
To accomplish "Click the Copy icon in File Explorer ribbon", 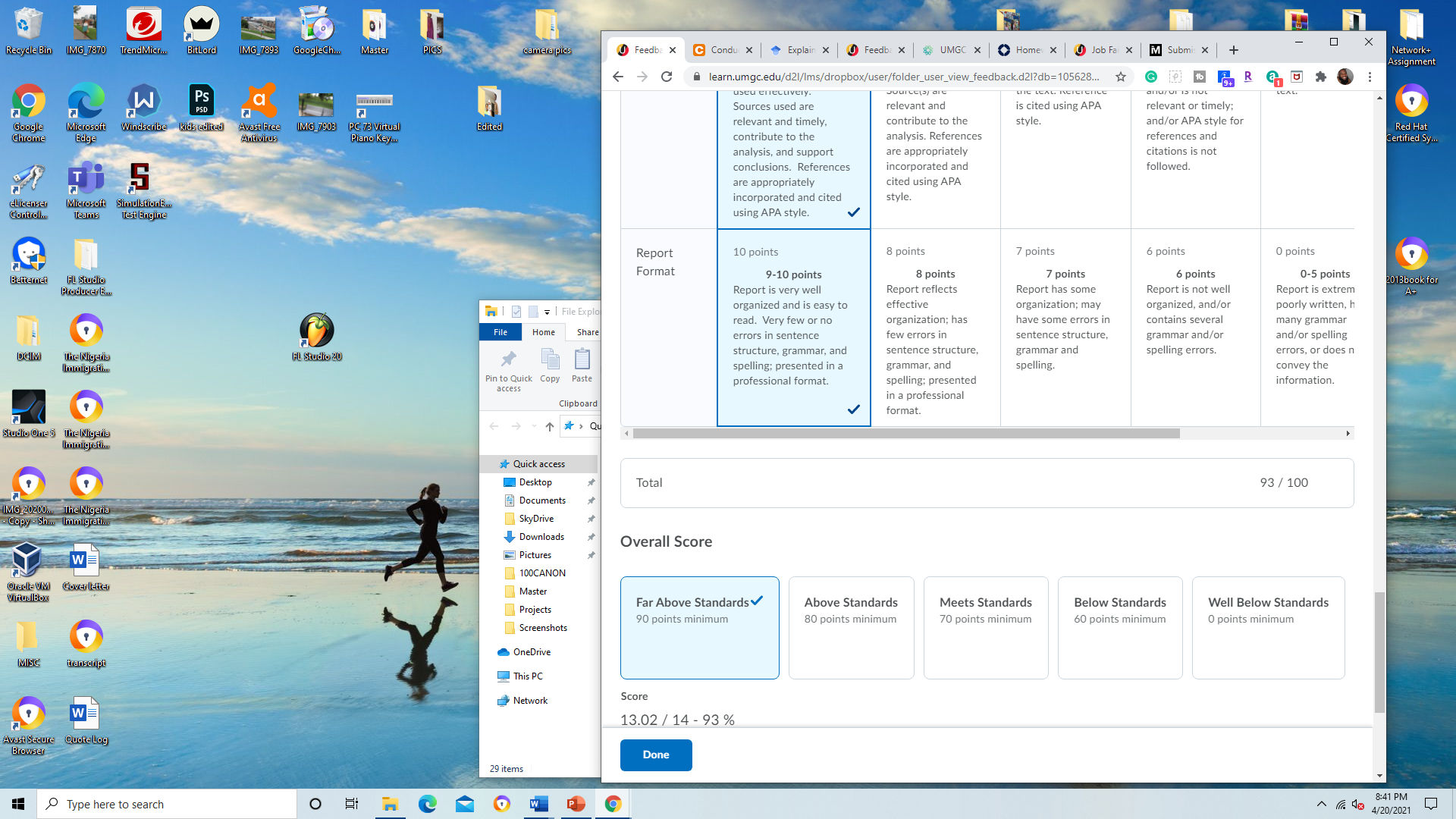I will [550, 366].
